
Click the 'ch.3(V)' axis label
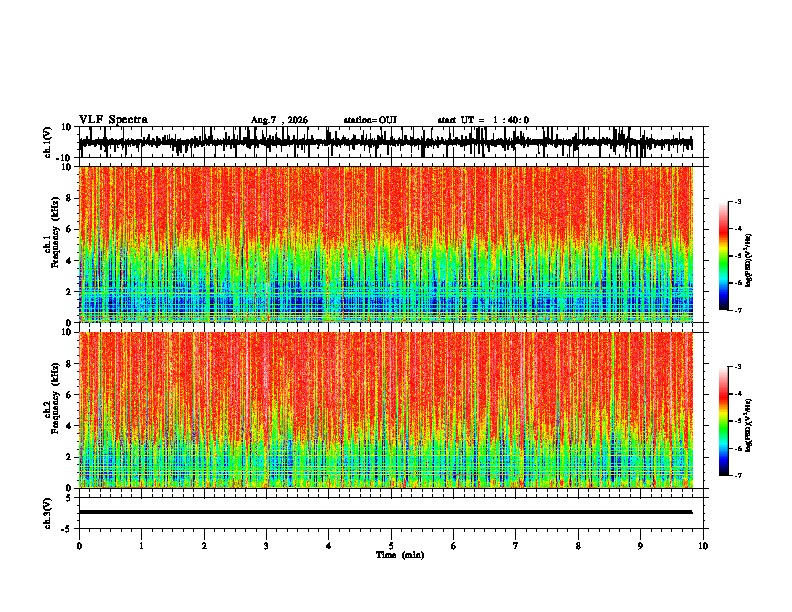coord(48,513)
